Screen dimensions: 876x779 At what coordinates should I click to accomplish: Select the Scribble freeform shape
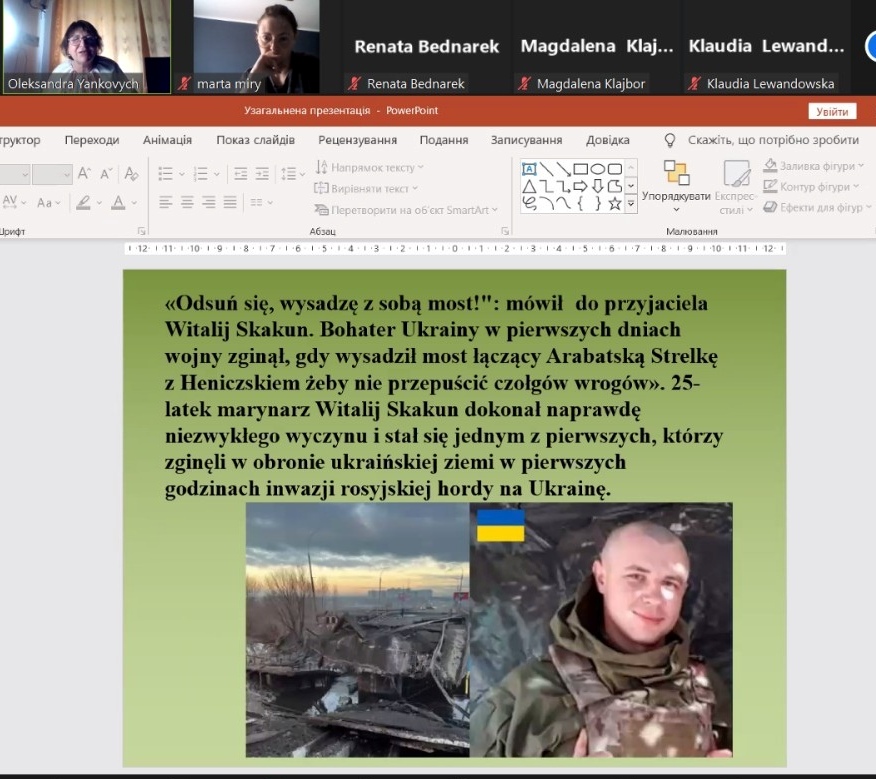tap(529, 203)
